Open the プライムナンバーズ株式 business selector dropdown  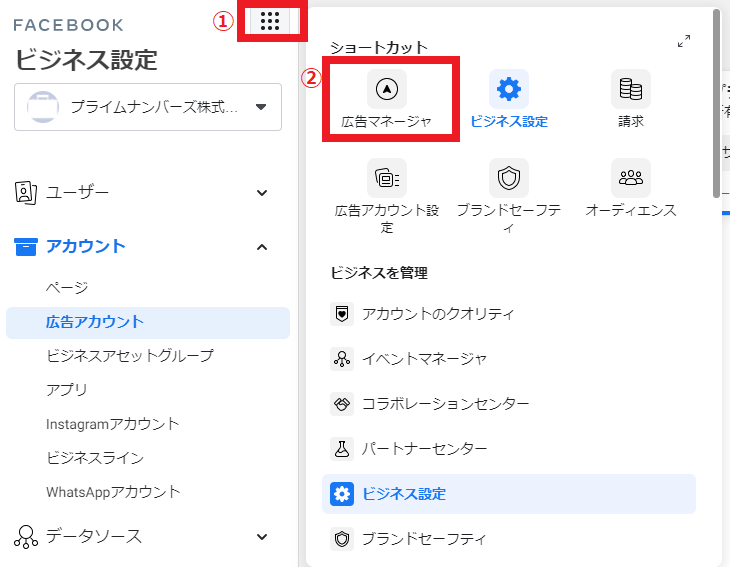tap(148, 107)
